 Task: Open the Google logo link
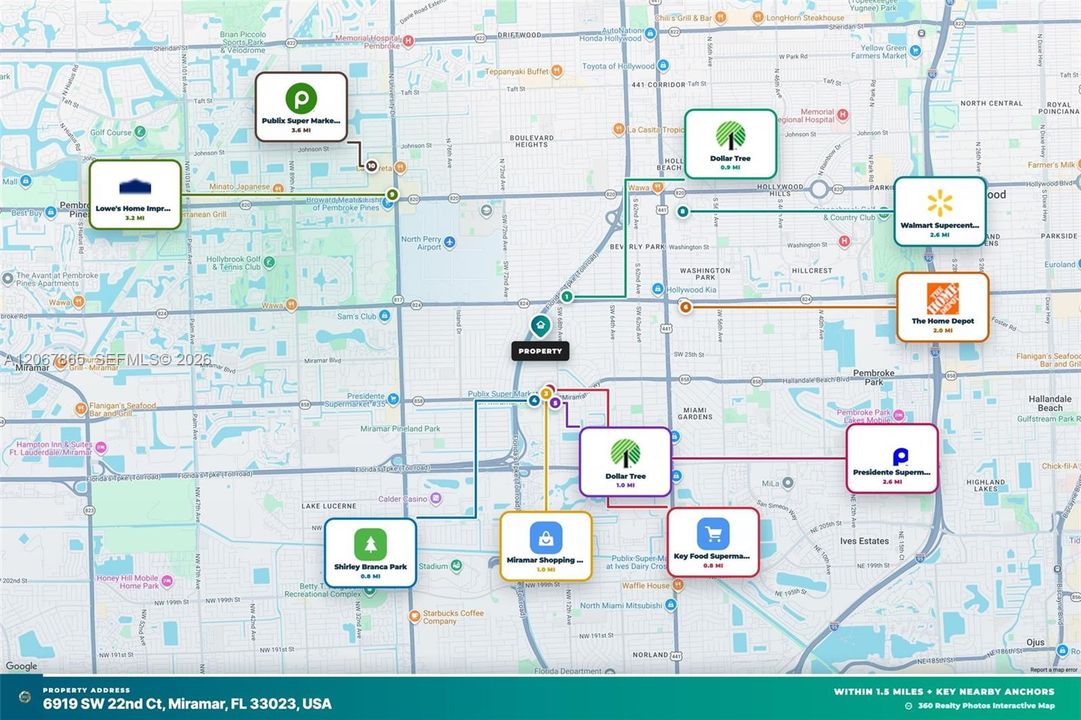pos(21,666)
